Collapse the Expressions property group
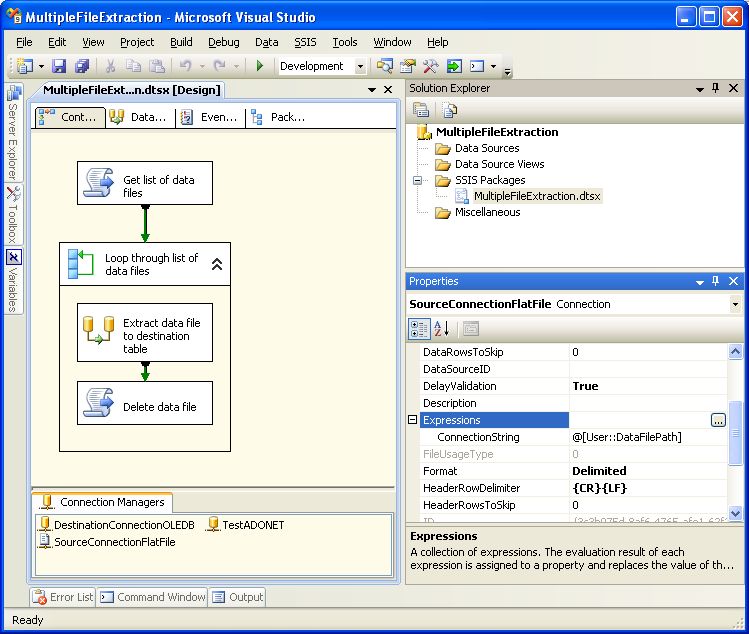 click(x=413, y=419)
